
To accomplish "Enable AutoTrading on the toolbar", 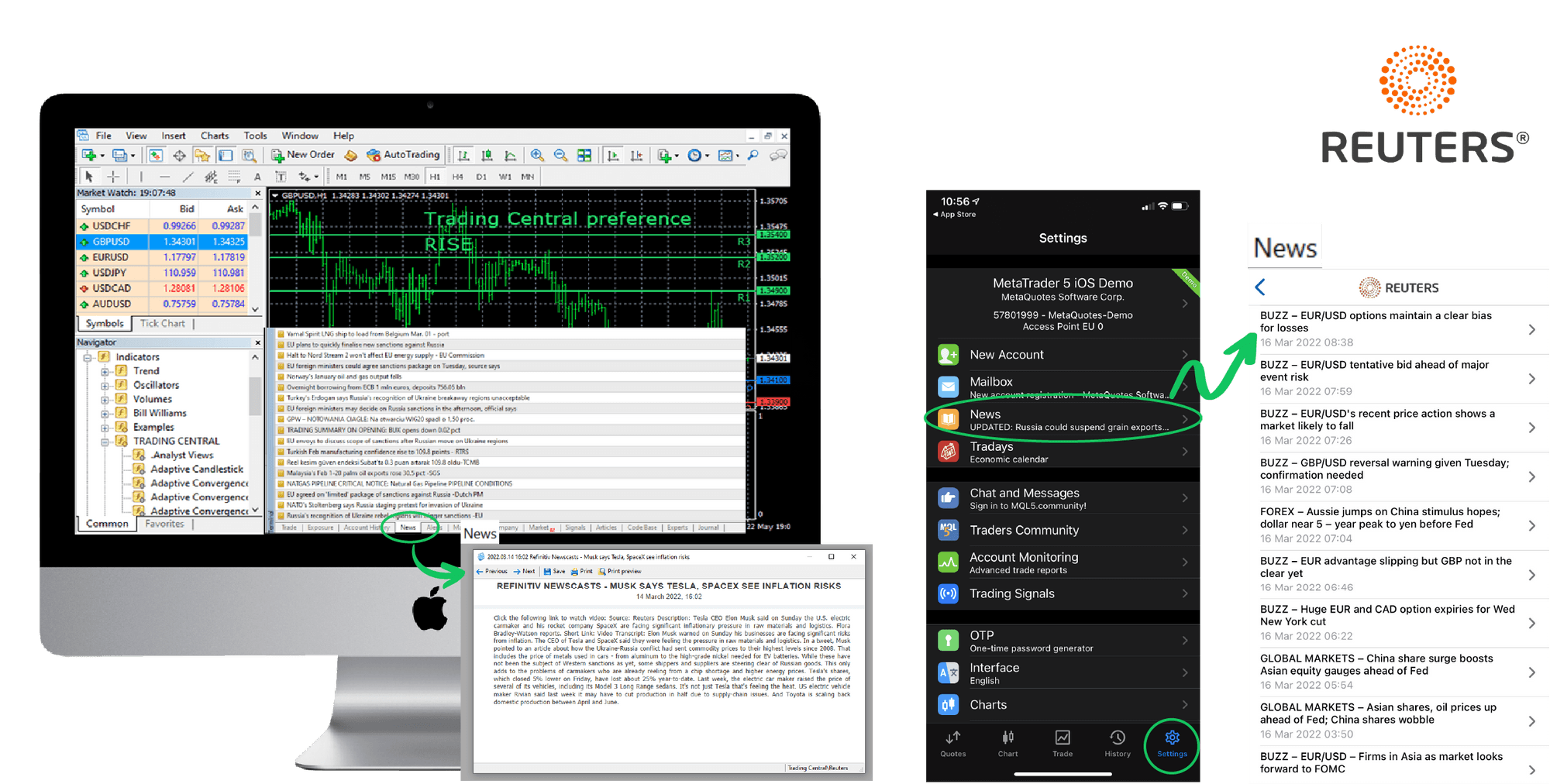I will pos(403,154).
